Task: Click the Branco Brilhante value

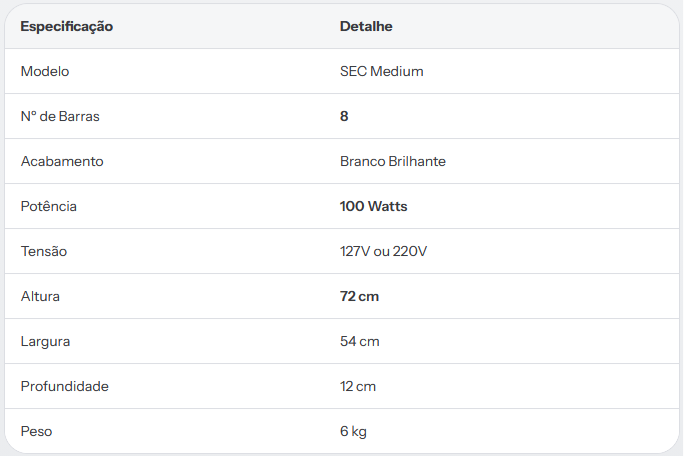Action: pos(393,161)
